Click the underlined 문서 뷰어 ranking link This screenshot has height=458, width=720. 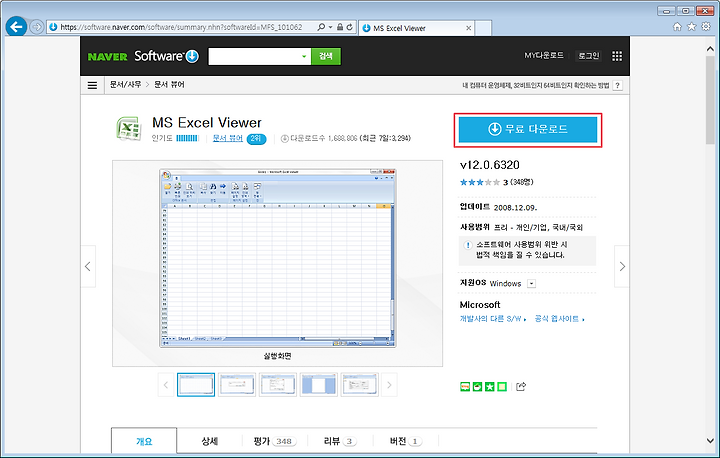tap(228, 138)
